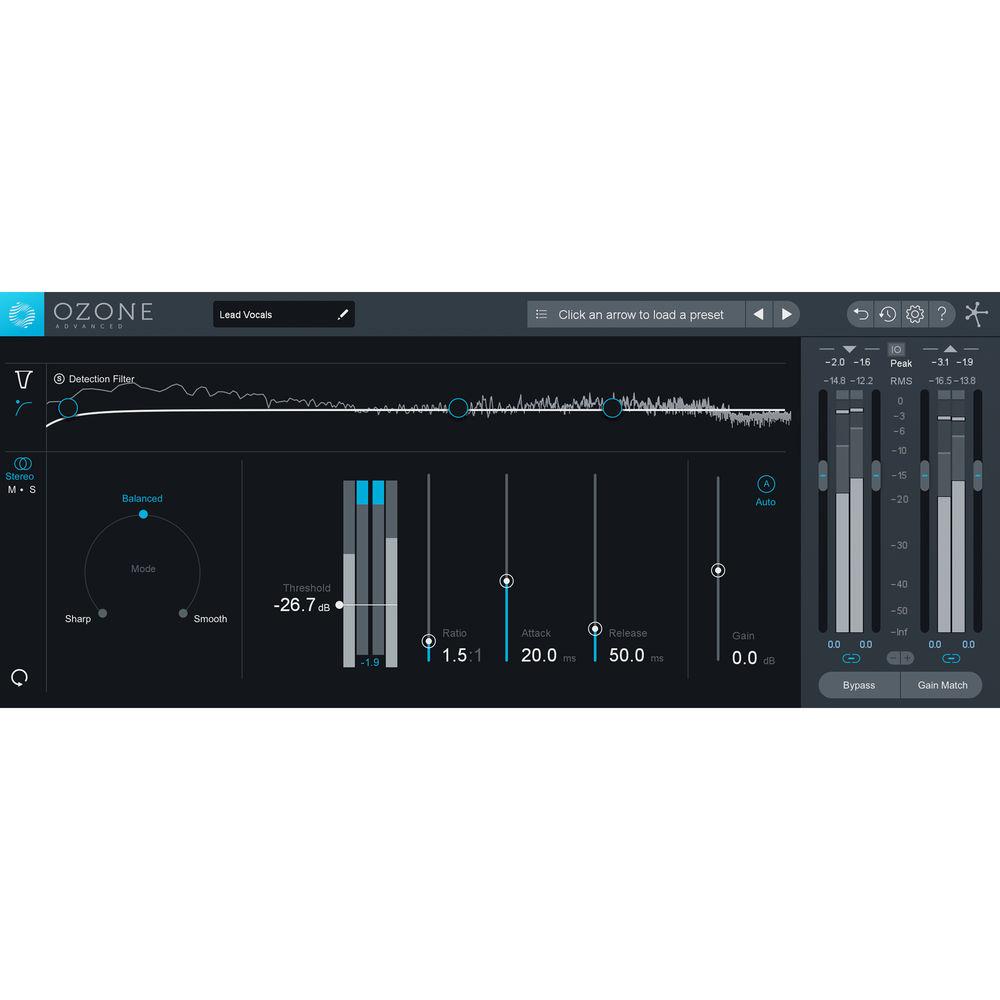Edit the Lead Vocals preset name
This screenshot has width=1000, height=1000.
coord(343,313)
